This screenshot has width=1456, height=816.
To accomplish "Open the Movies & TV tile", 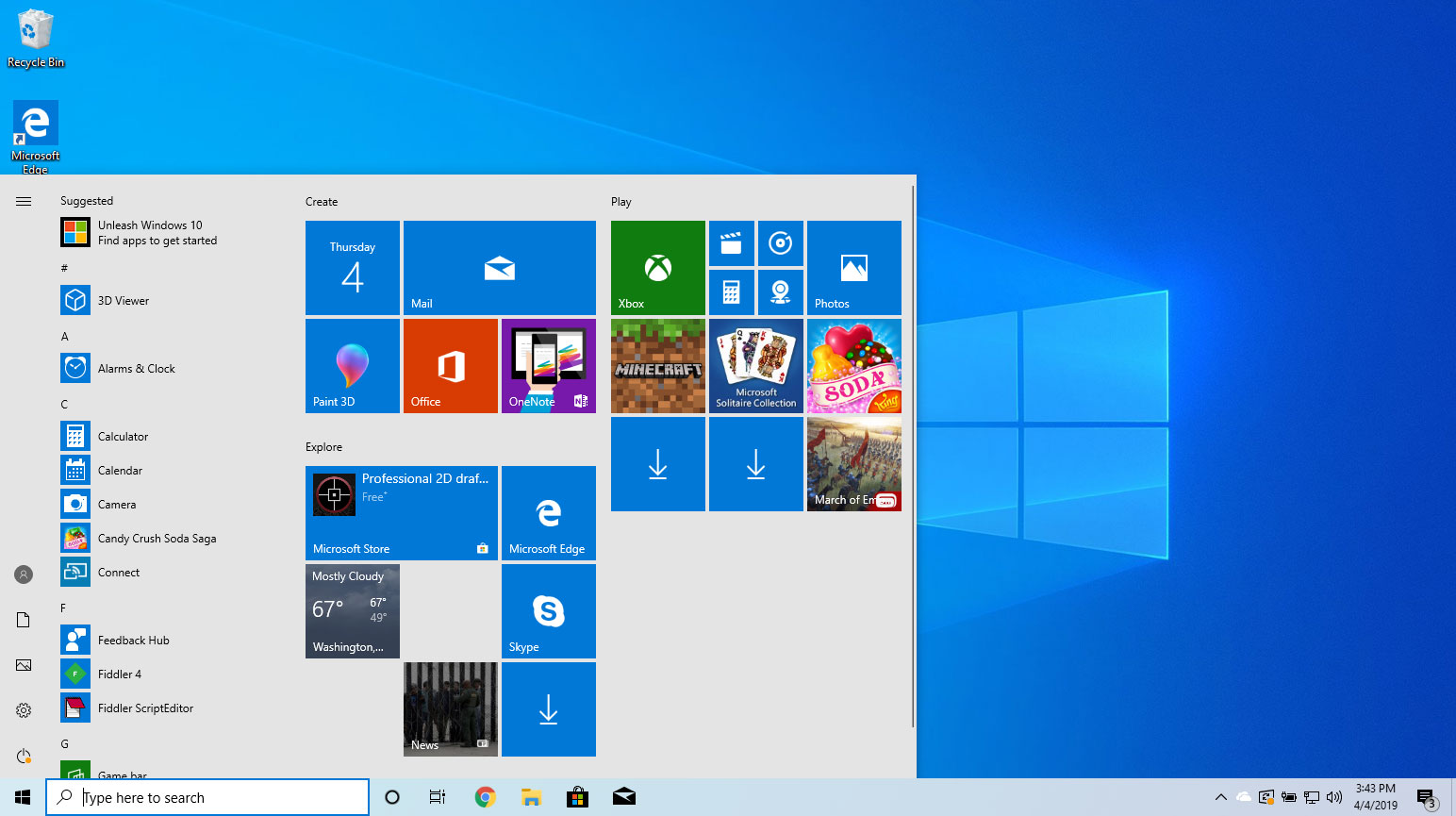I will 731,243.
